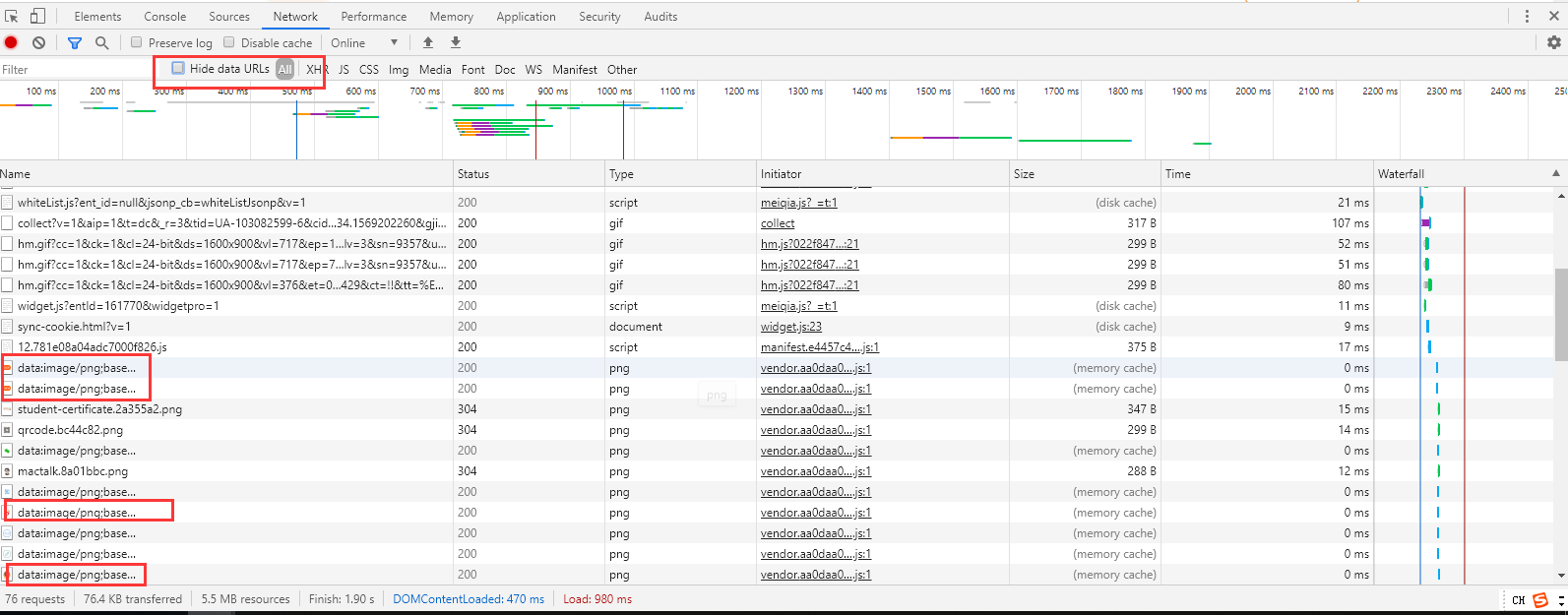1568x615 pixels.
Task: Filter requests by WS
Action: (533, 70)
